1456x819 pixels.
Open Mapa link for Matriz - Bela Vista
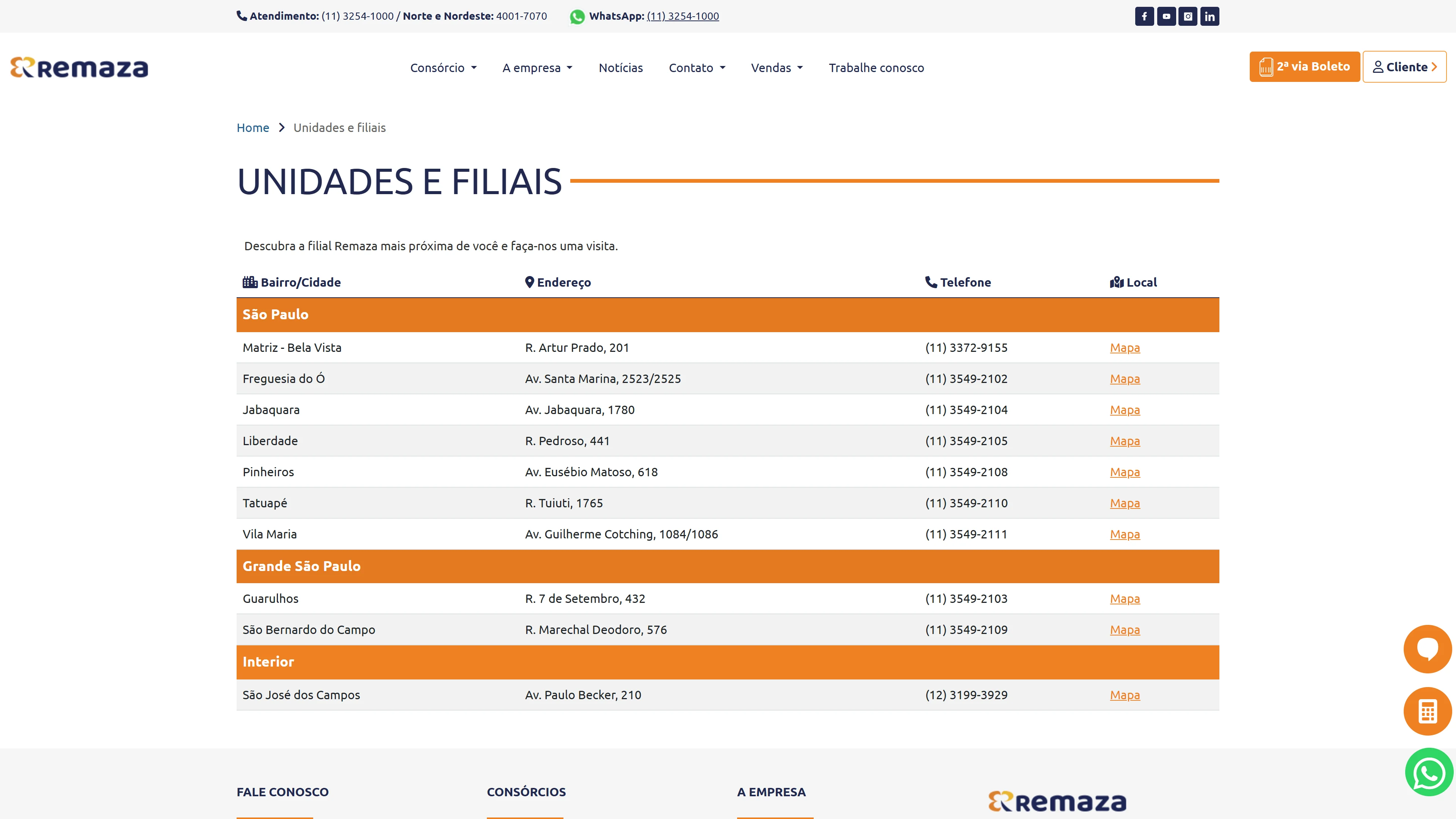pos(1125,348)
